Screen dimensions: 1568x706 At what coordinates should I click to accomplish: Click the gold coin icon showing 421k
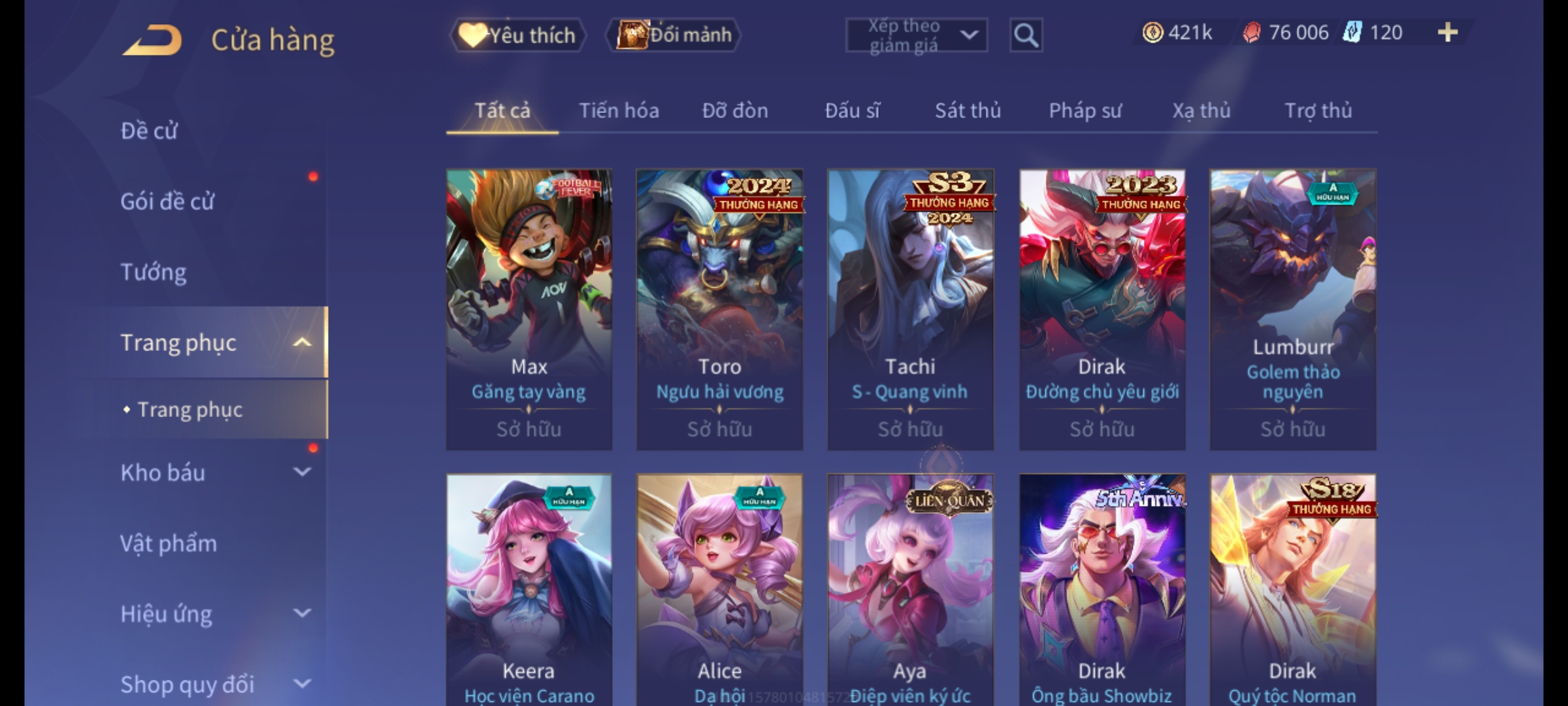1152,33
